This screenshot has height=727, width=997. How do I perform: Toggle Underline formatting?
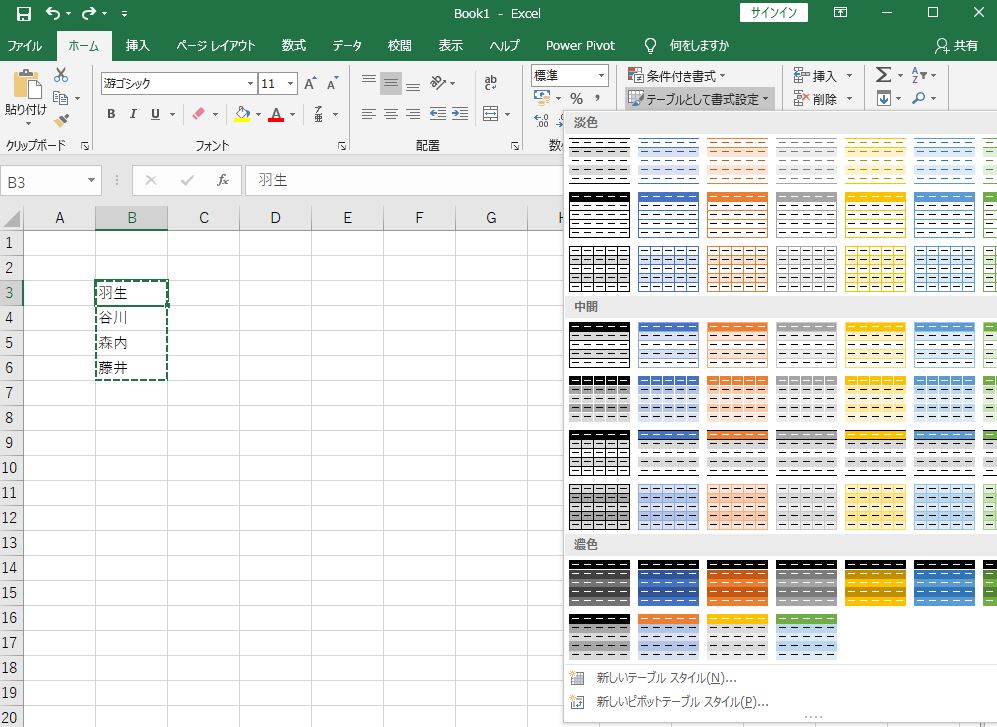click(155, 114)
